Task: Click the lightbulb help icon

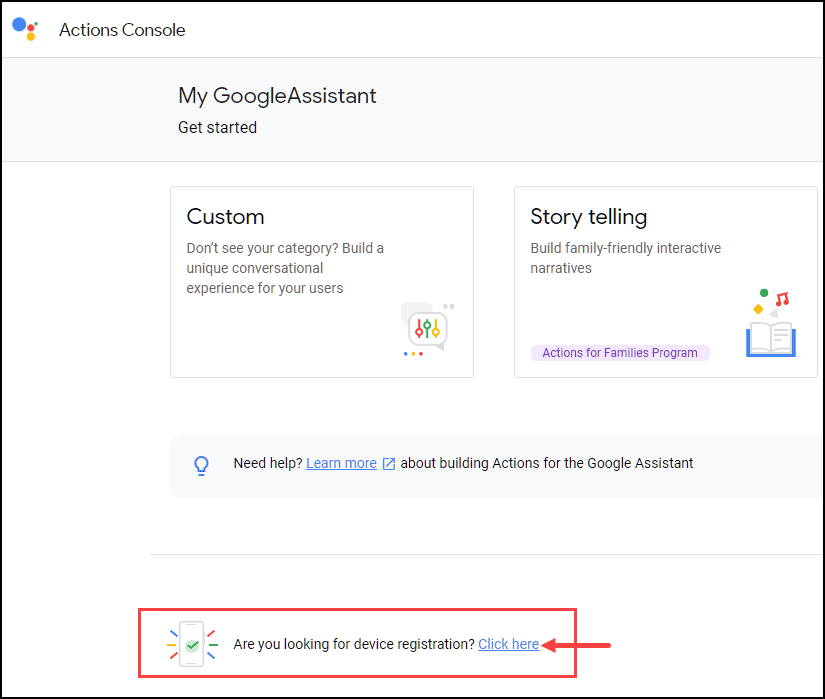Action: tap(202, 465)
